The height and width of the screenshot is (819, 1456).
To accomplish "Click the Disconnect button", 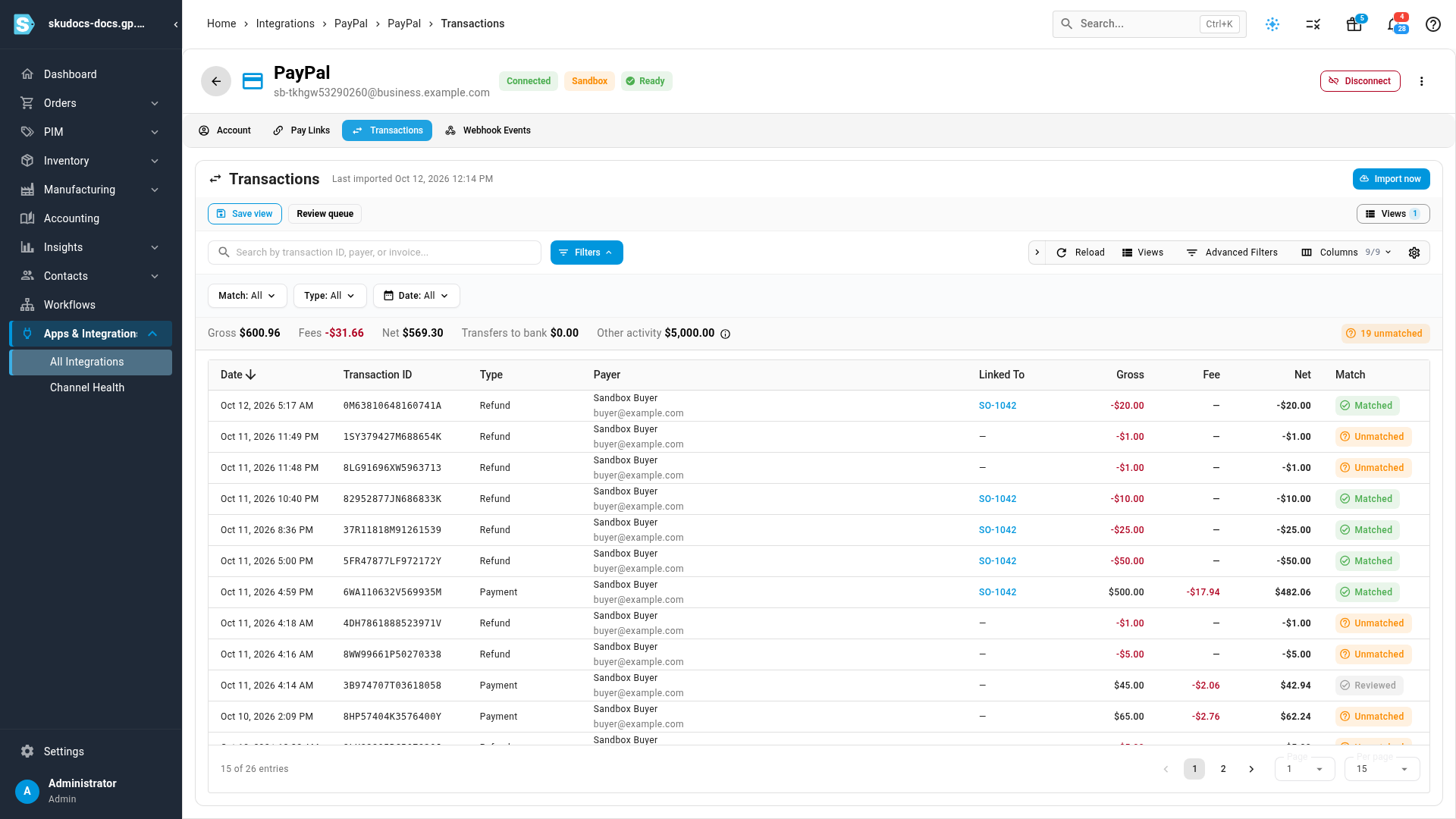I will (1360, 81).
